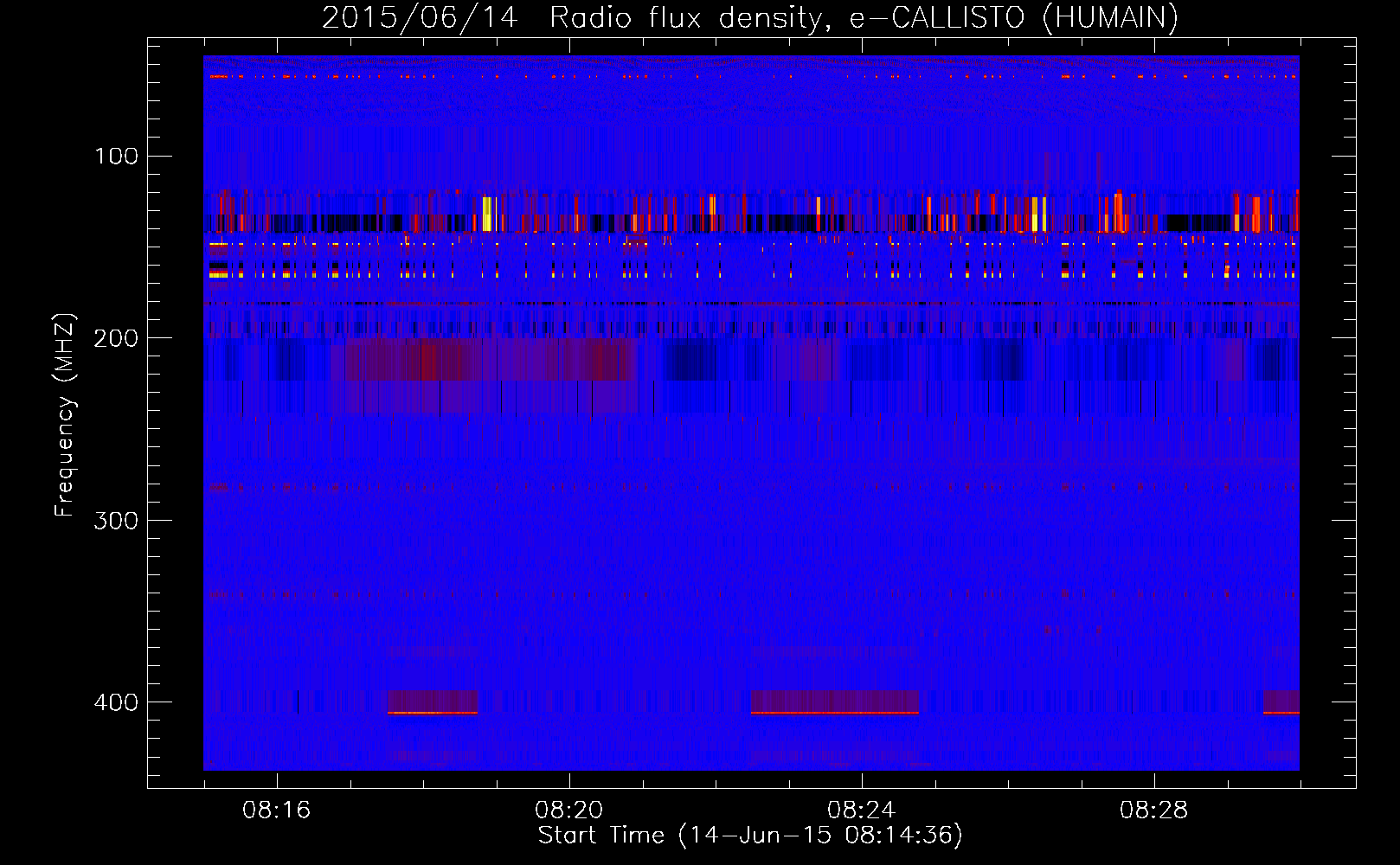
Task: Click the 100 frequency tick label
Action: (116, 156)
